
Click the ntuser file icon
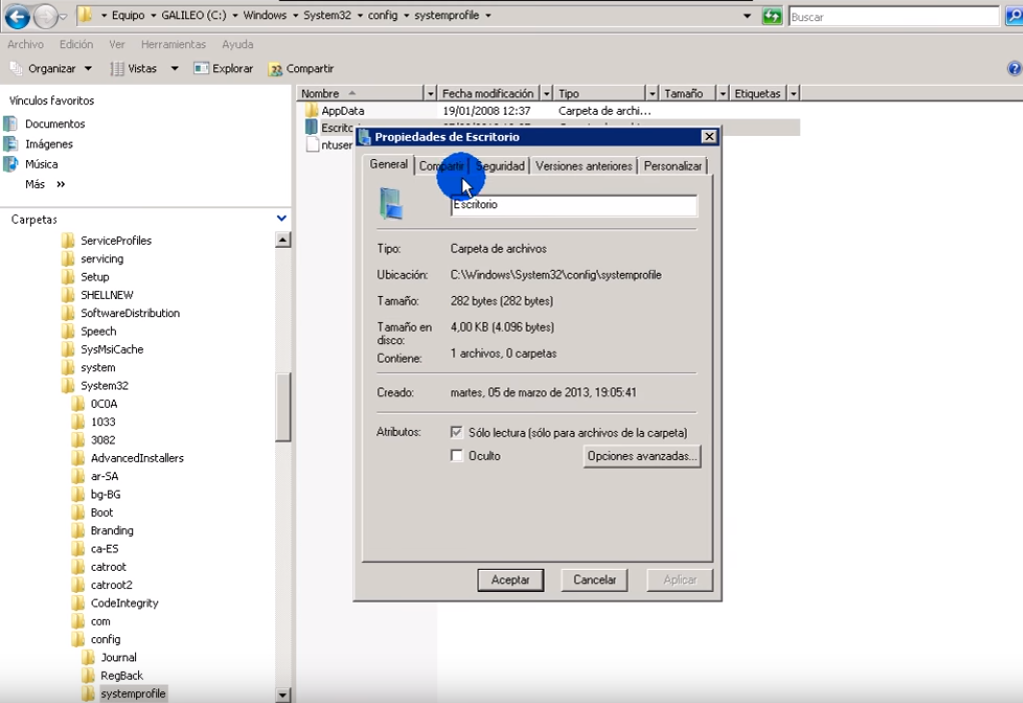point(313,145)
